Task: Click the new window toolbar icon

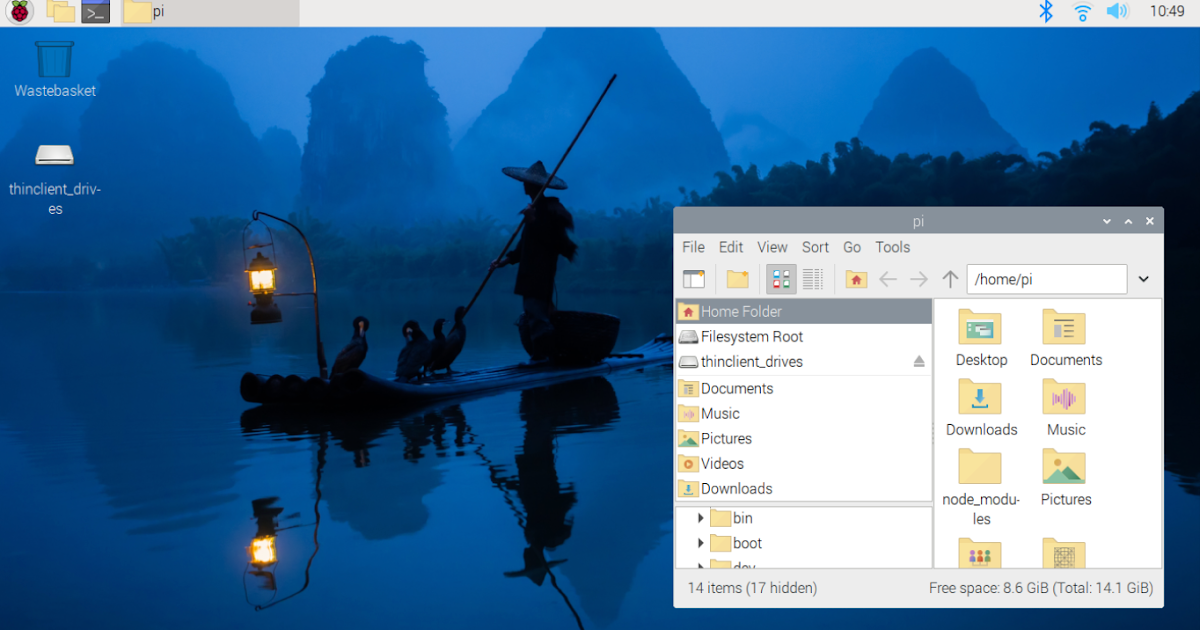Action: pyautogui.click(x=694, y=279)
